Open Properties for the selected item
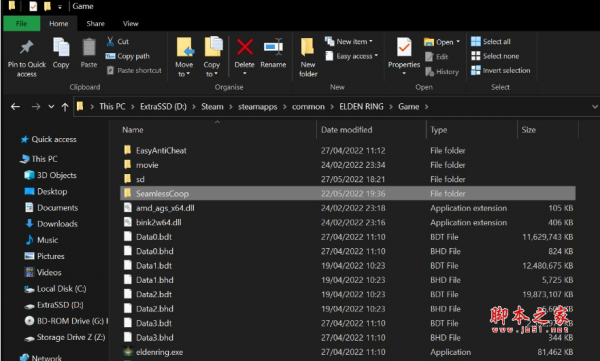The height and width of the screenshot is (361, 600). coord(404,56)
